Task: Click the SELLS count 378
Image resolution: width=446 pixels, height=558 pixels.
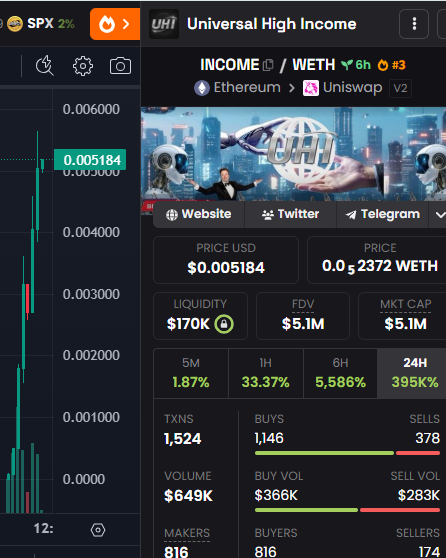Action: (x=427, y=438)
